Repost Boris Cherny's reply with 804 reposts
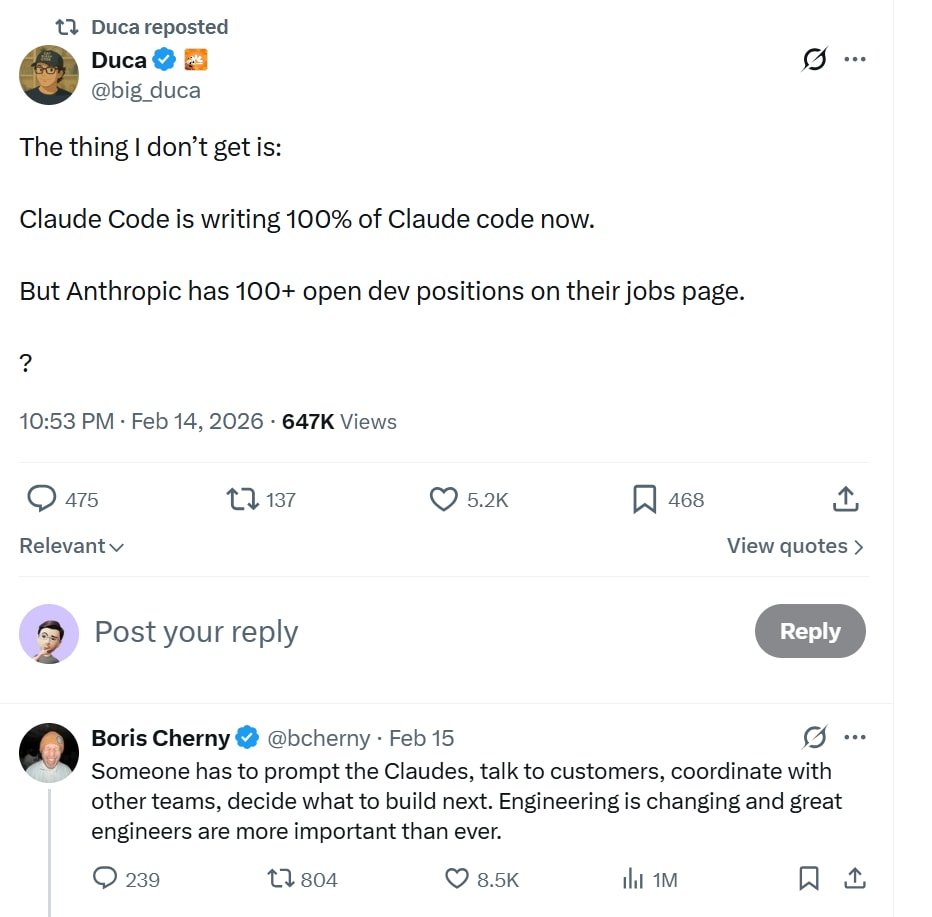932x917 pixels. click(281, 878)
